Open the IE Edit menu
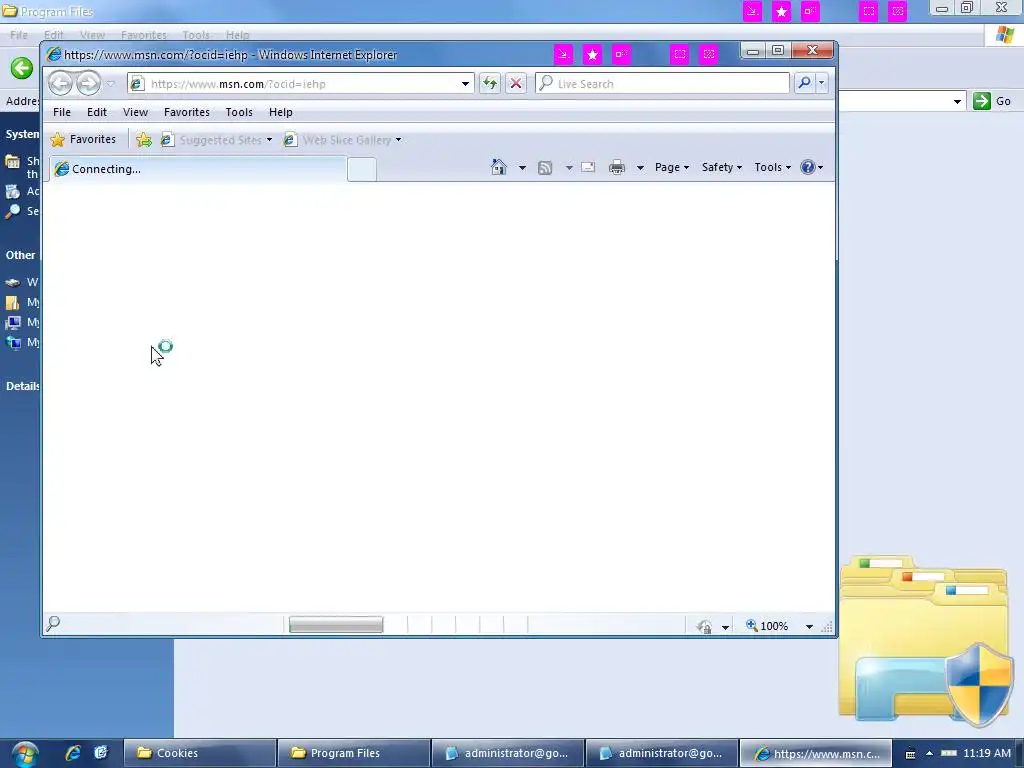 97,112
